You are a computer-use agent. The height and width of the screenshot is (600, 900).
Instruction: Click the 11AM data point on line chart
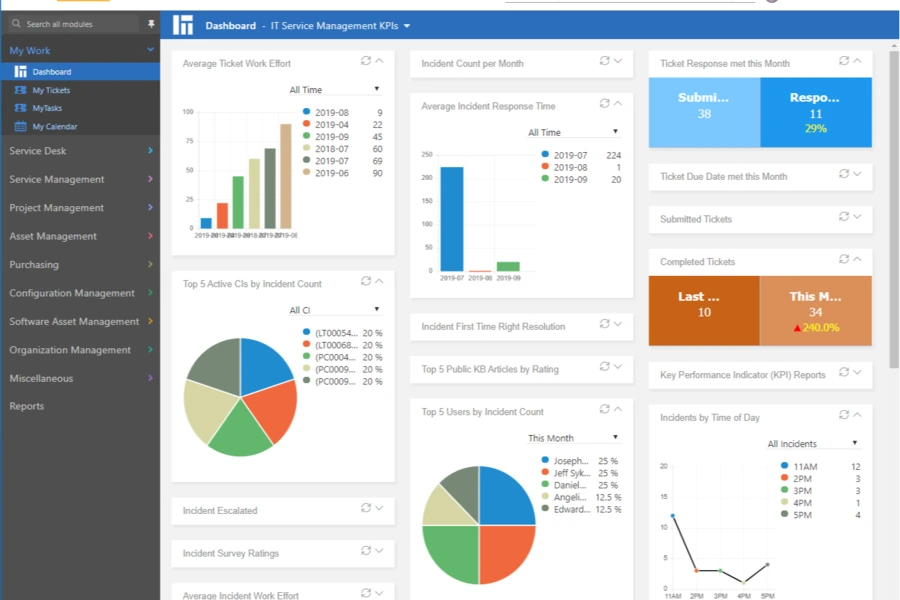coord(673,516)
